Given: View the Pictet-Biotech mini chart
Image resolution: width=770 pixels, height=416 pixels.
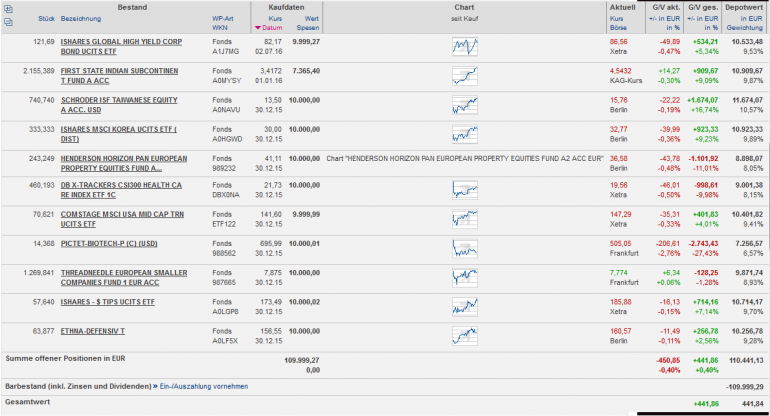Looking at the screenshot, I should tap(463, 249).
